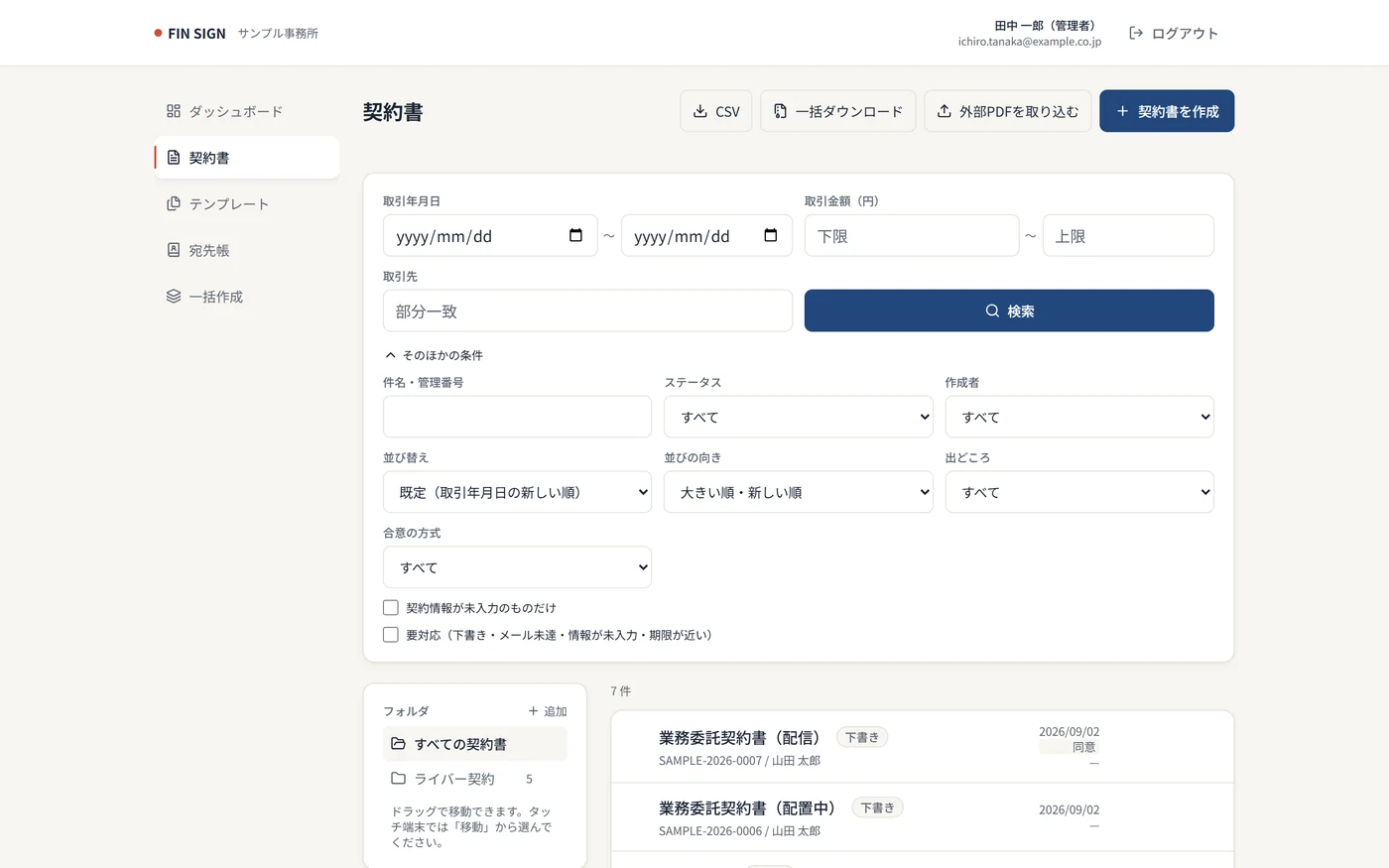Click the address book icon beside 宛先帳
This screenshot has height=868, width=1389.
(x=174, y=250)
